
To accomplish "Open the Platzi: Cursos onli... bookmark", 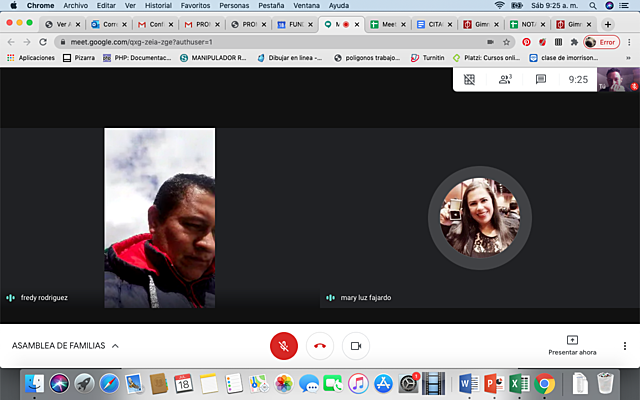I will 487,58.
